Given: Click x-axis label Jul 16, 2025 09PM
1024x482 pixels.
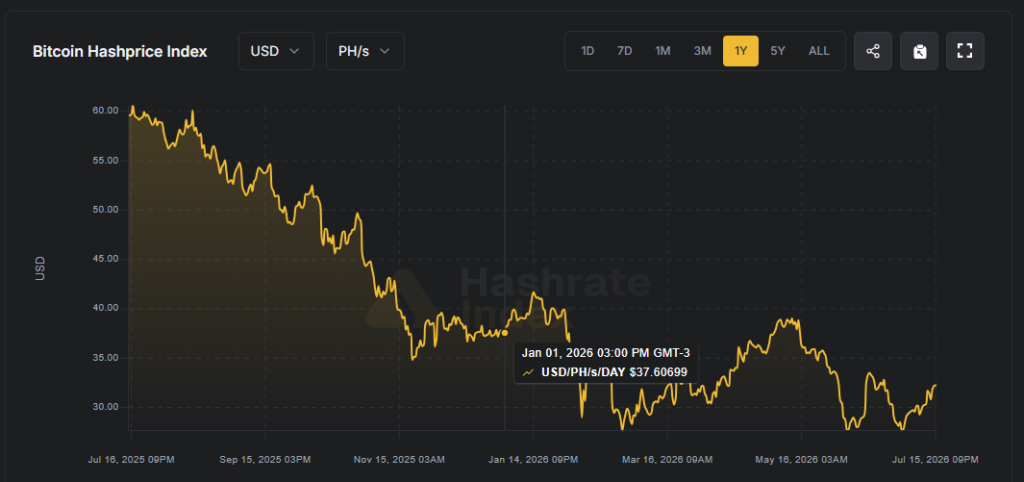Looking at the screenshot, I should pyautogui.click(x=131, y=460).
